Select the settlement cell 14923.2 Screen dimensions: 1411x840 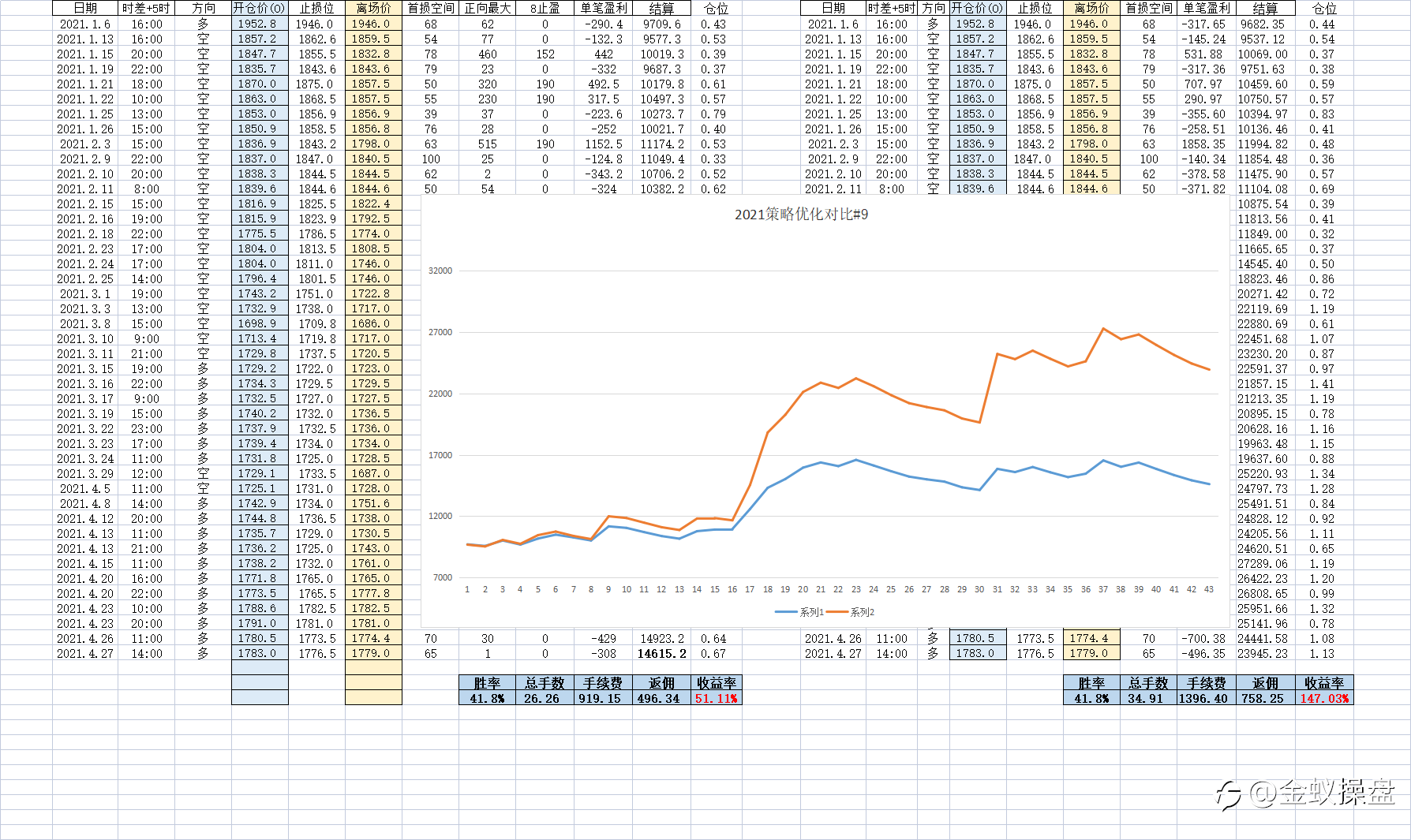tap(661, 639)
